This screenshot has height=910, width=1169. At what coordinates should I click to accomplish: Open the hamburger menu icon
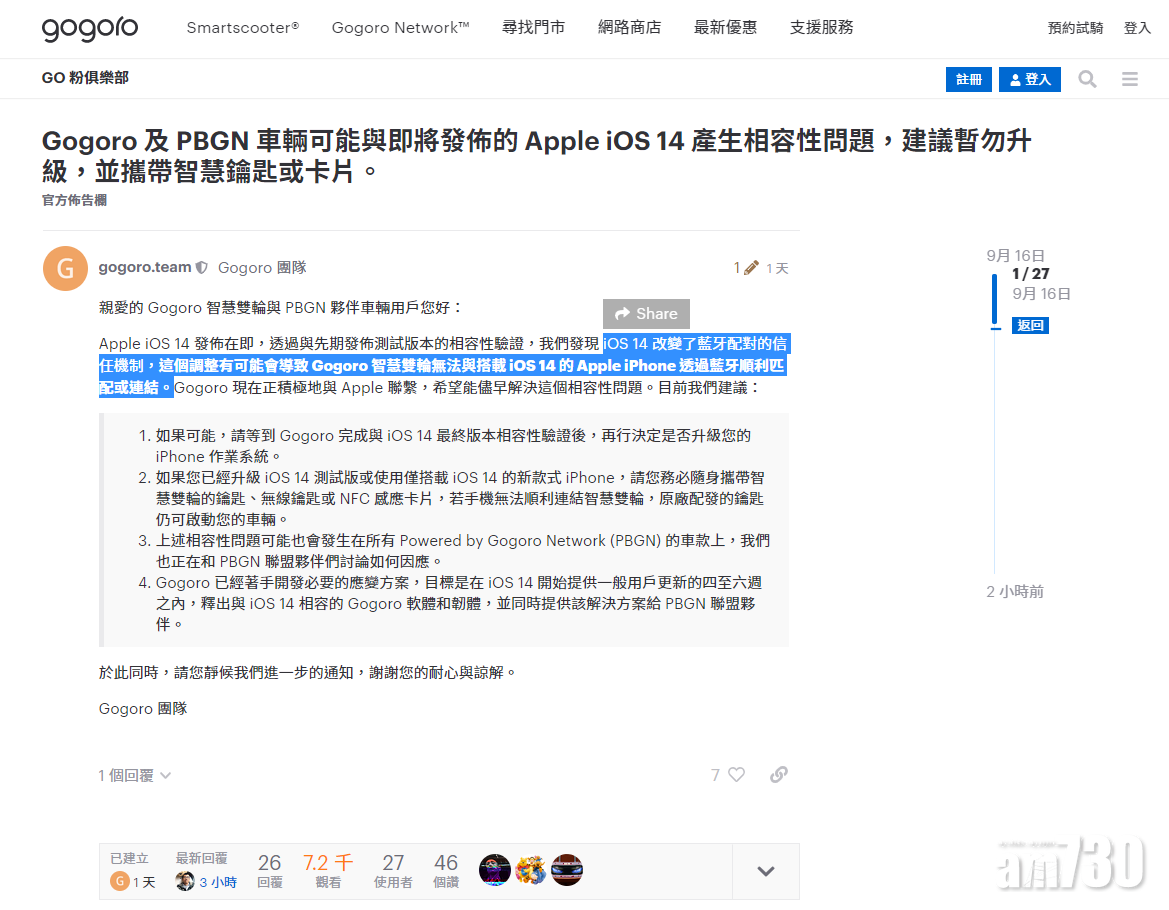(1130, 79)
